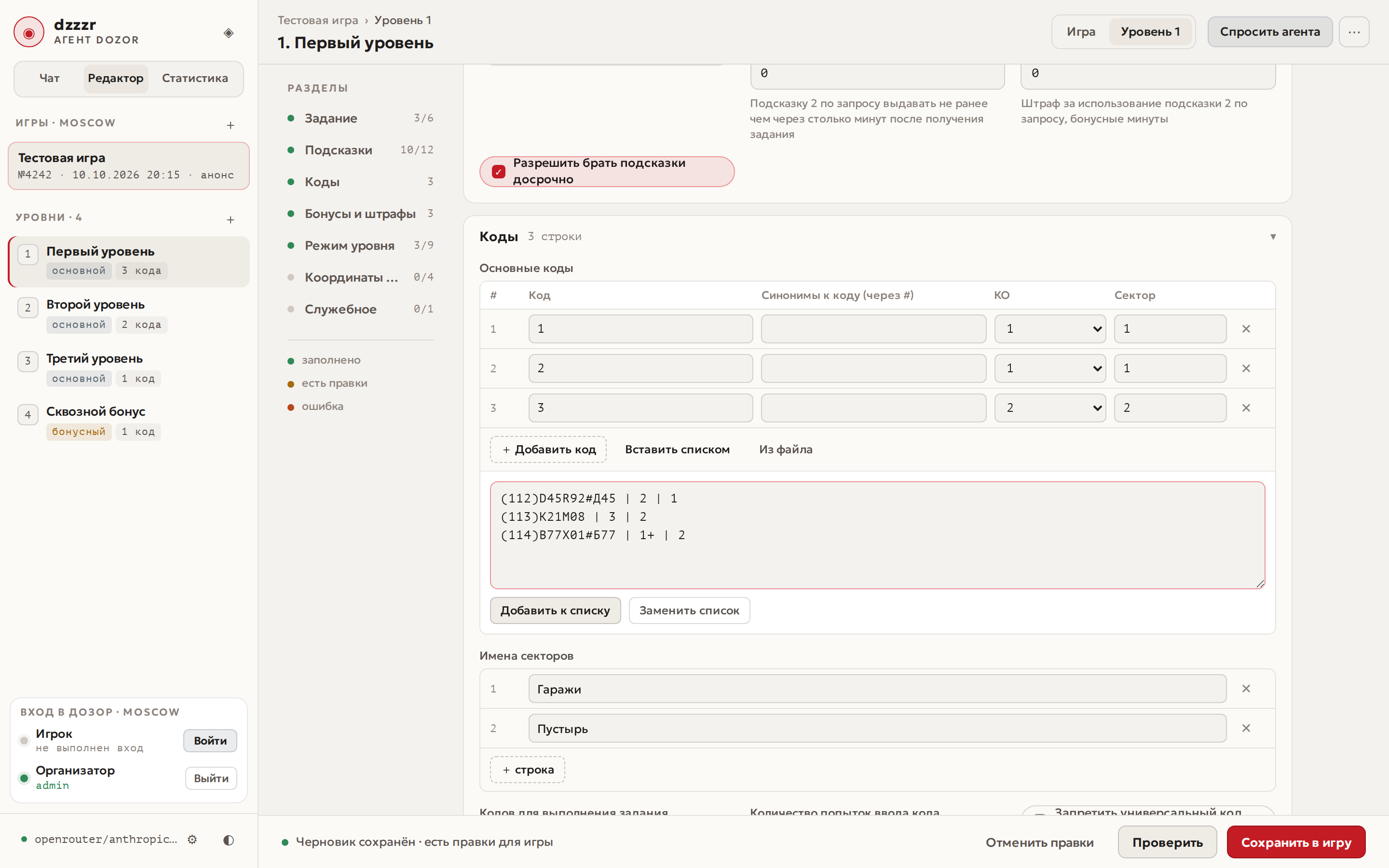The image size is (1389, 868).
Task: Switch to the Статистика tab
Action: (x=194, y=79)
